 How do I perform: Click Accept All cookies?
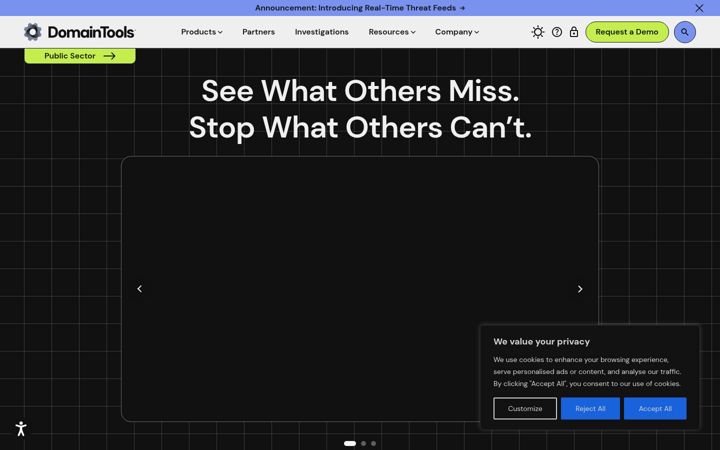655,409
